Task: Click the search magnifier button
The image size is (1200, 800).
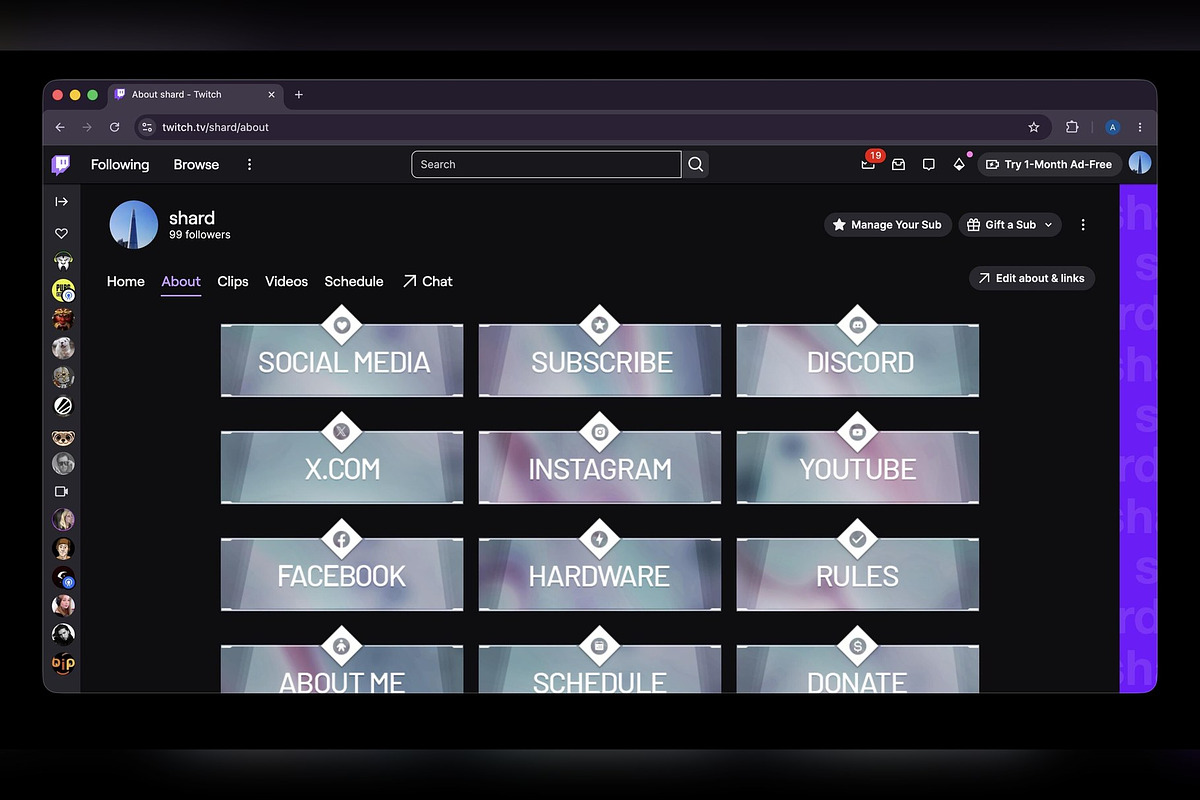Action: (x=696, y=164)
